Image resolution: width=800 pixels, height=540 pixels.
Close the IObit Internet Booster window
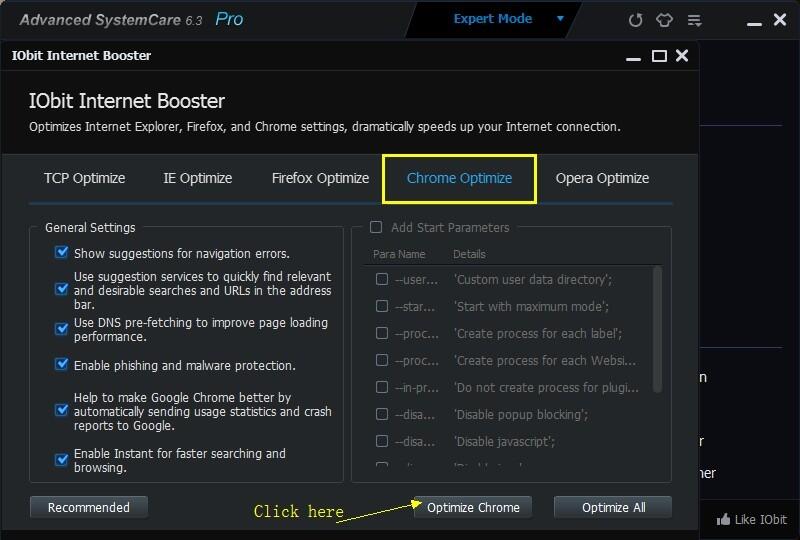pos(682,56)
